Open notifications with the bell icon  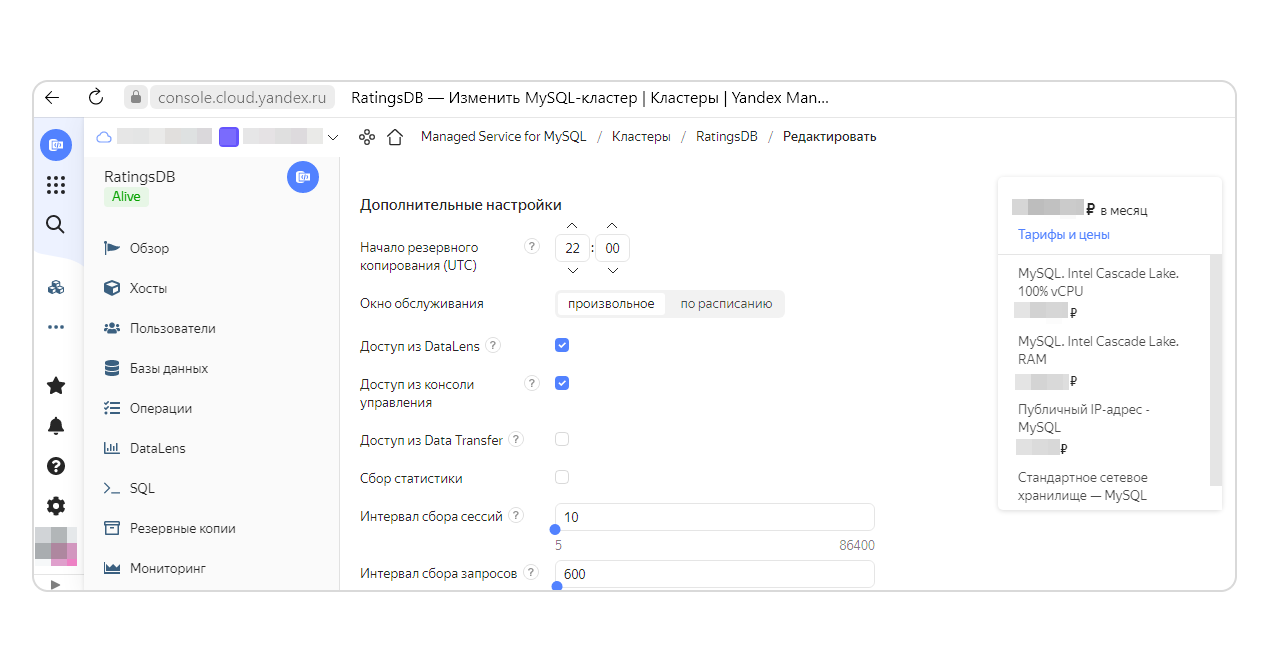click(56, 426)
